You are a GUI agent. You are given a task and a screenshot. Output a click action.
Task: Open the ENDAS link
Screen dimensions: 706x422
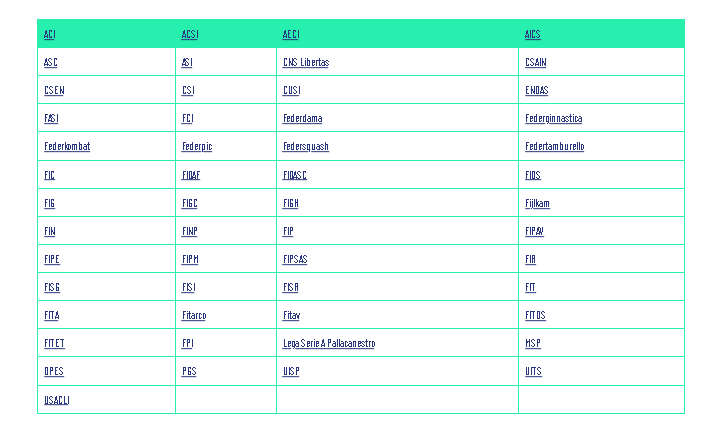(536, 90)
